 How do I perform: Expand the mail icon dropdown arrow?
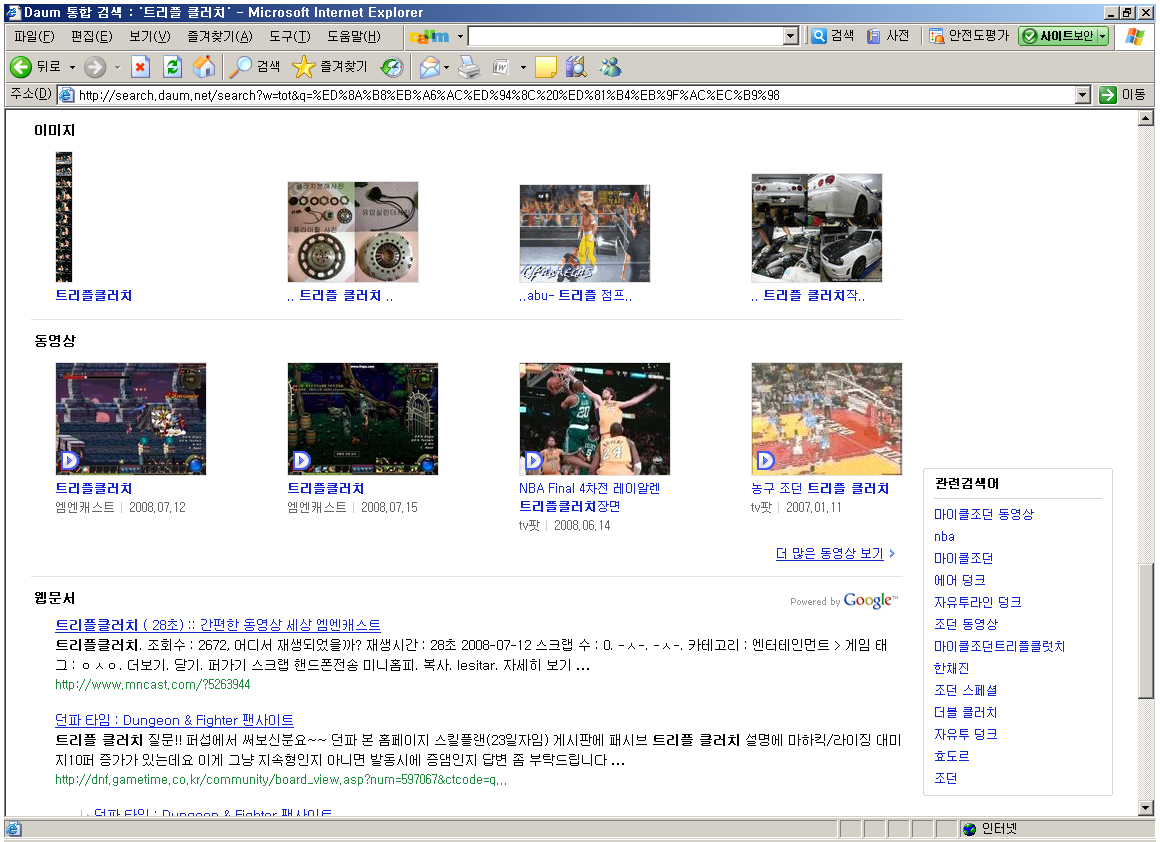pyautogui.click(x=446, y=67)
